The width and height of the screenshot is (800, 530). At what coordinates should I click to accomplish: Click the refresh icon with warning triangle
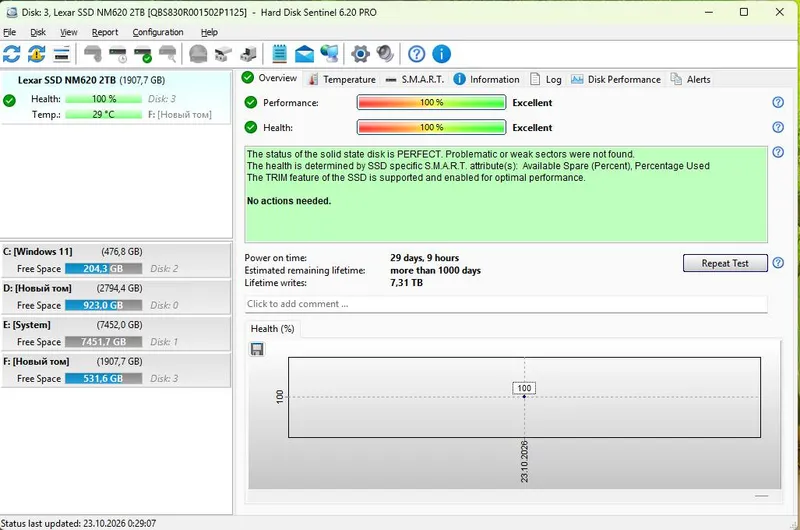(36, 54)
